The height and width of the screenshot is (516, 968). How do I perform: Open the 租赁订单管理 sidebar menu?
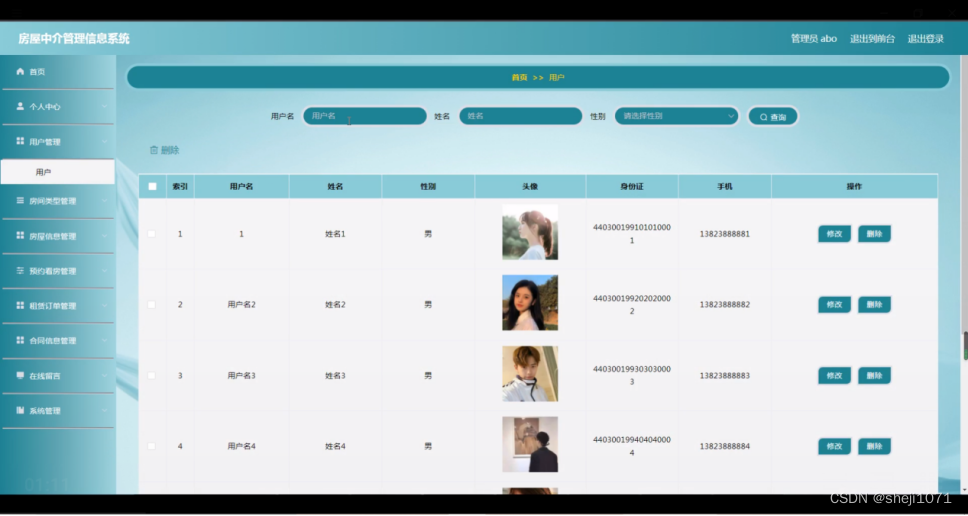tap(57, 306)
